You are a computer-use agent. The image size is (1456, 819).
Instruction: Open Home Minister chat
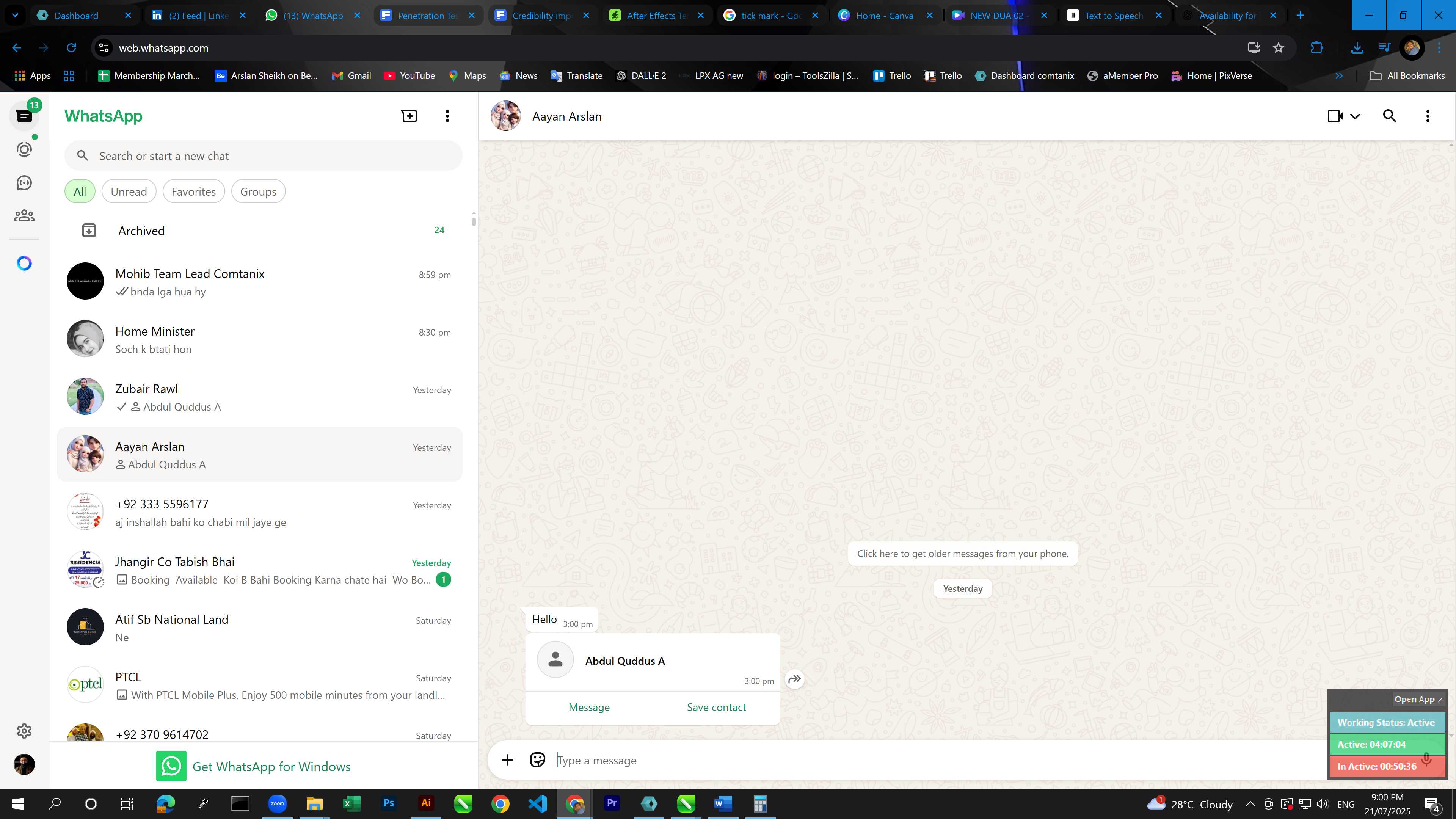click(x=260, y=339)
